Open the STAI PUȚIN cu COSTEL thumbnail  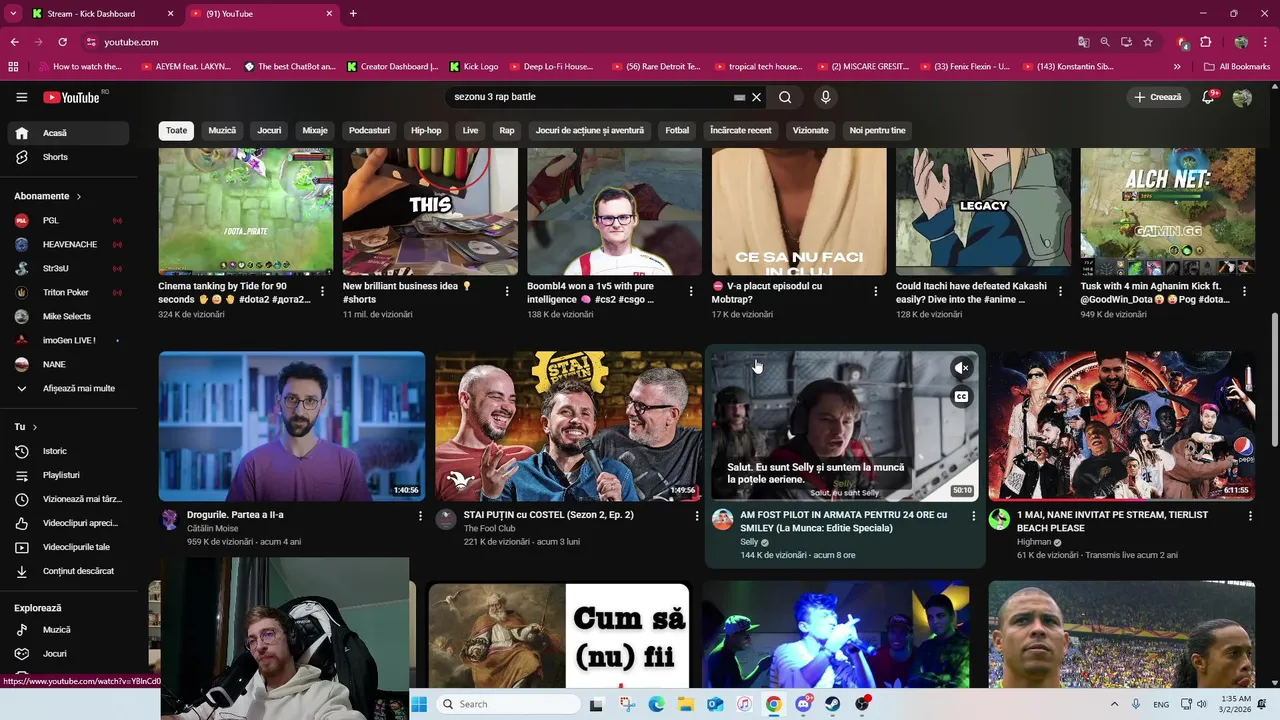[x=568, y=425]
